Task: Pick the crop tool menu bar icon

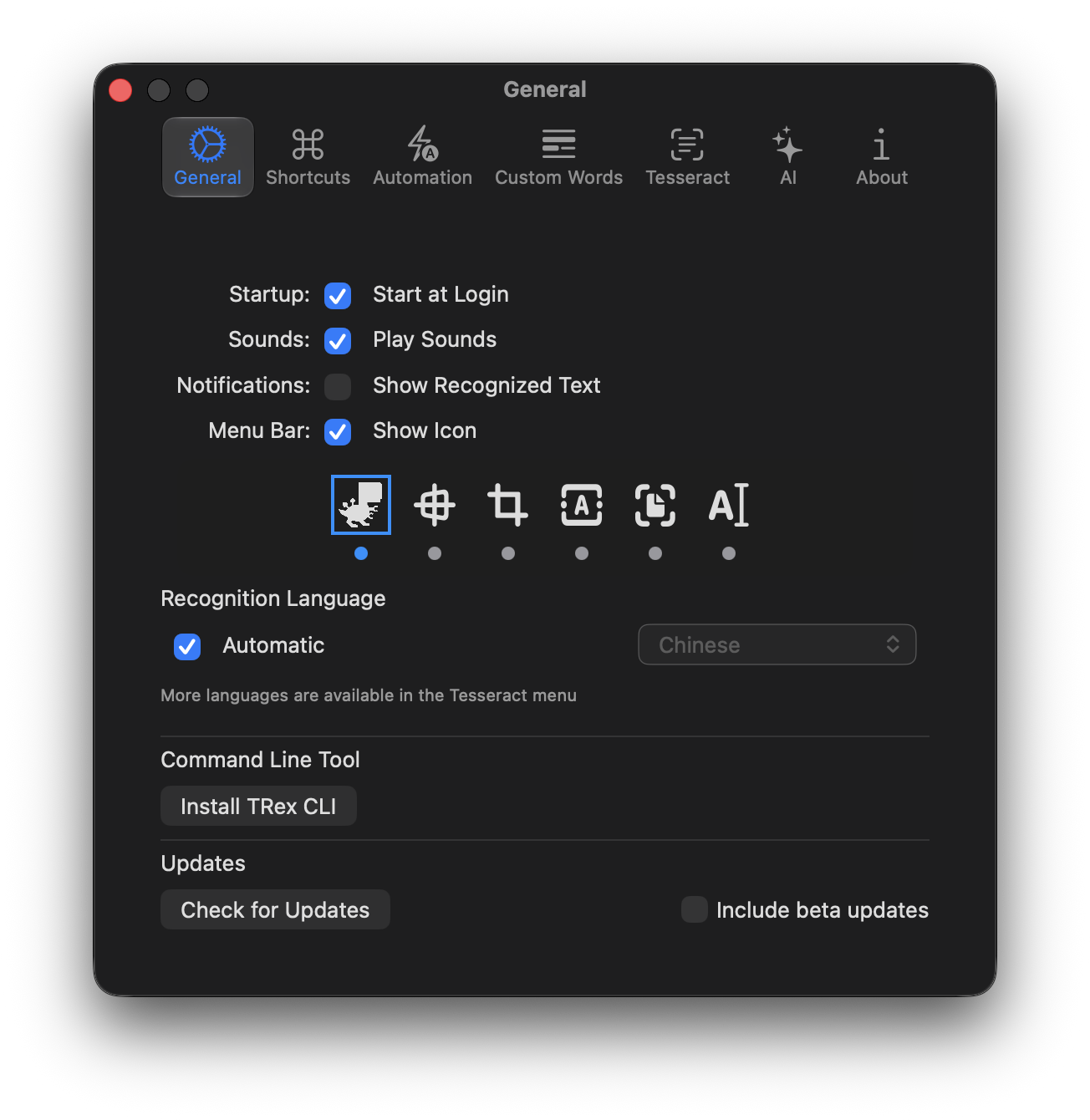Action: pyautogui.click(x=507, y=505)
